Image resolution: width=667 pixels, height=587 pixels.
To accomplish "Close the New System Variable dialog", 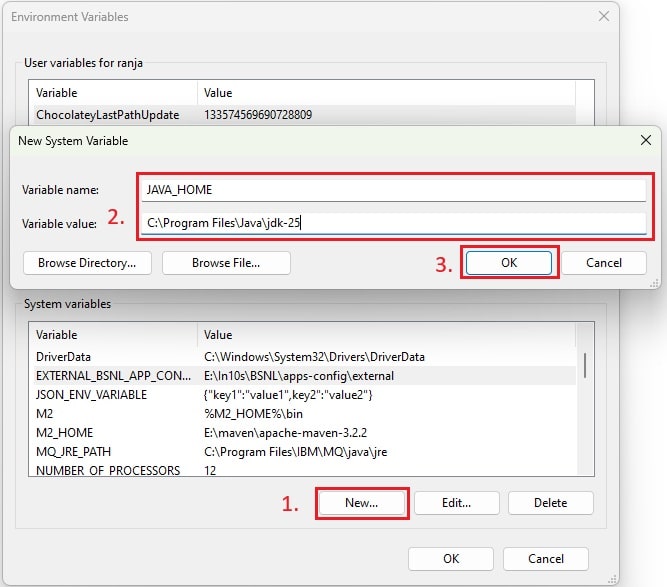I will [646, 140].
